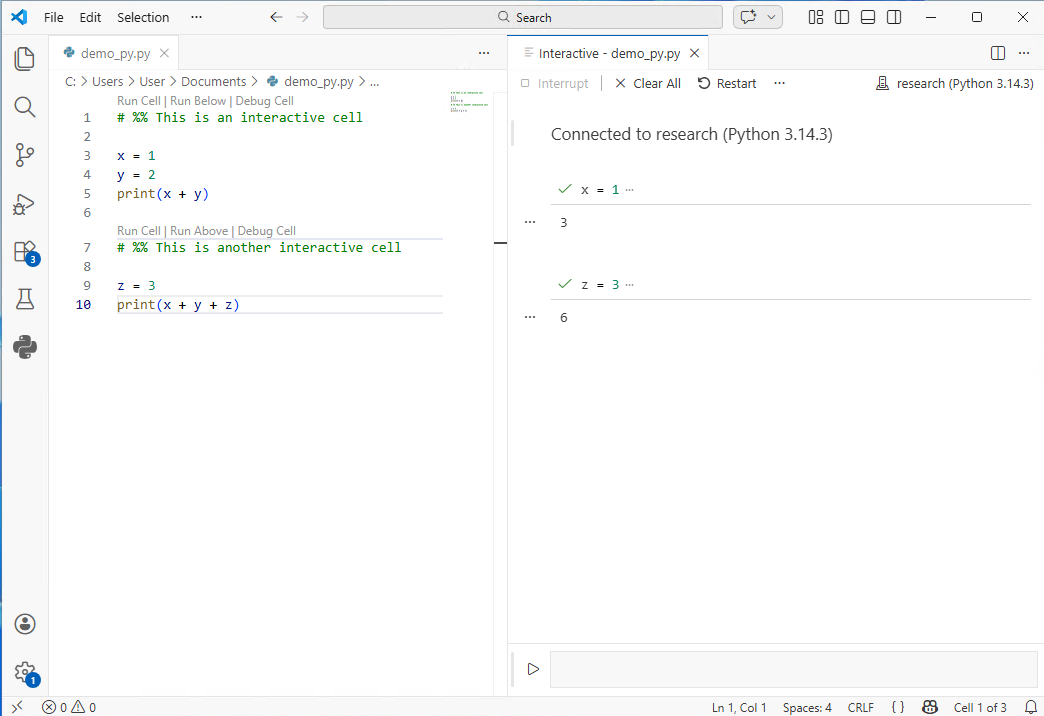The height and width of the screenshot is (716, 1044).
Task: Open the Selection menu
Action: coord(143,17)
